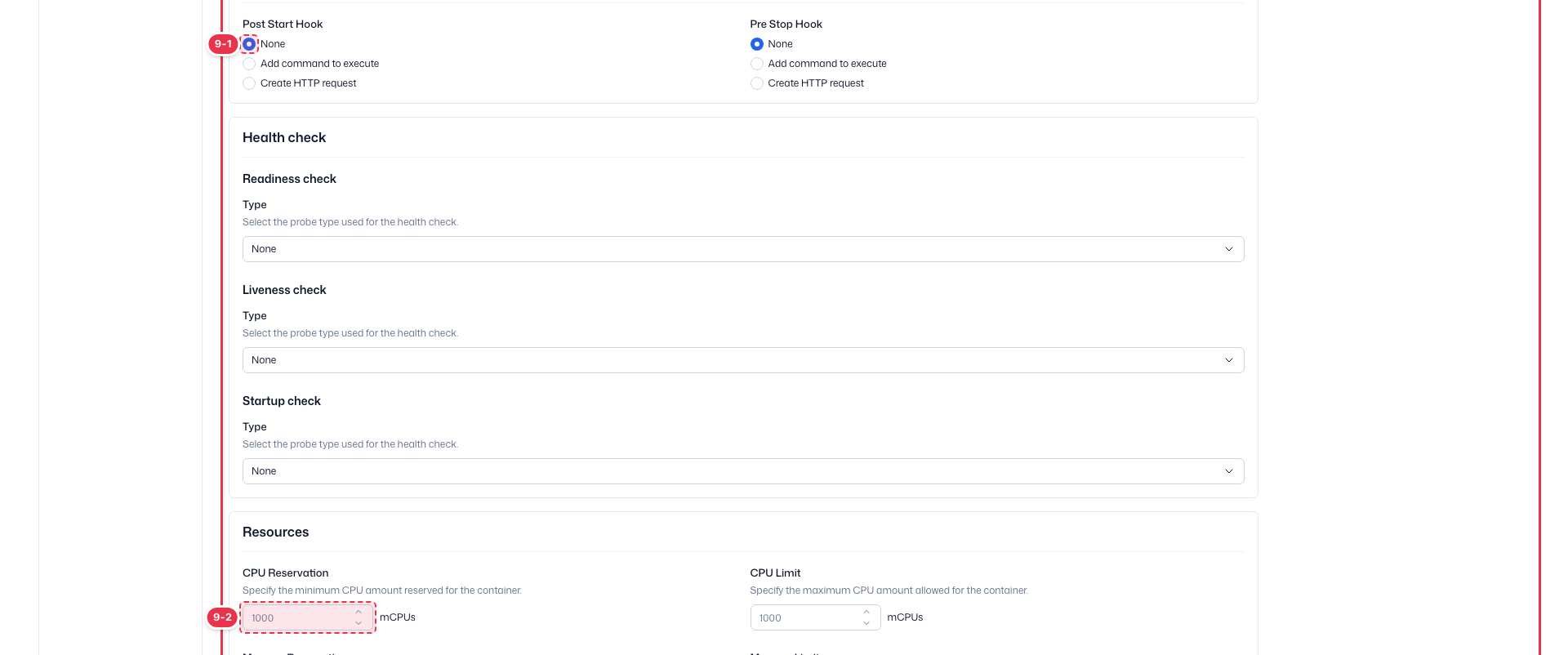Increase CPU Limit with up arrow
The image size is (1568, 655).
(866, 612)
